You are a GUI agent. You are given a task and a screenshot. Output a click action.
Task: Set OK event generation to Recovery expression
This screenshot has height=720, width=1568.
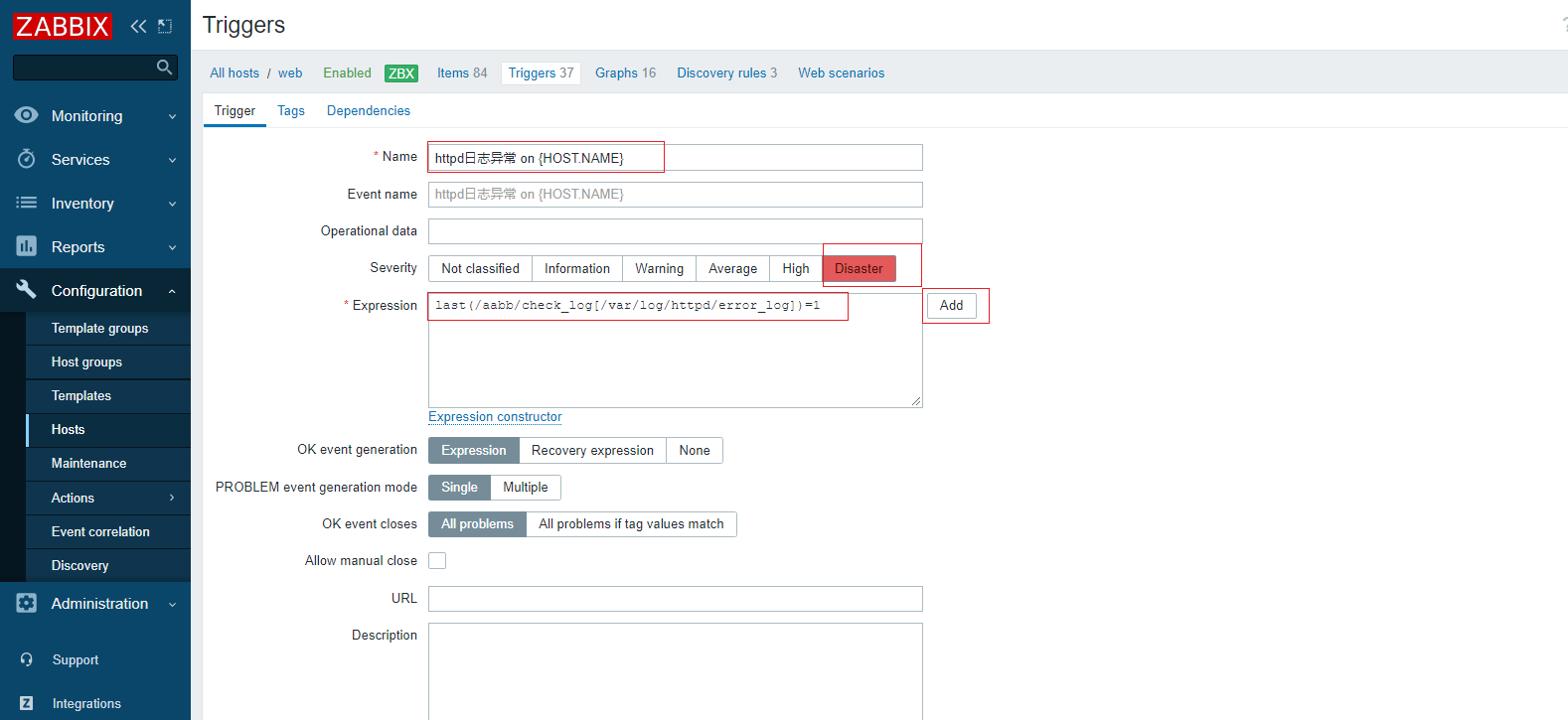592,451
